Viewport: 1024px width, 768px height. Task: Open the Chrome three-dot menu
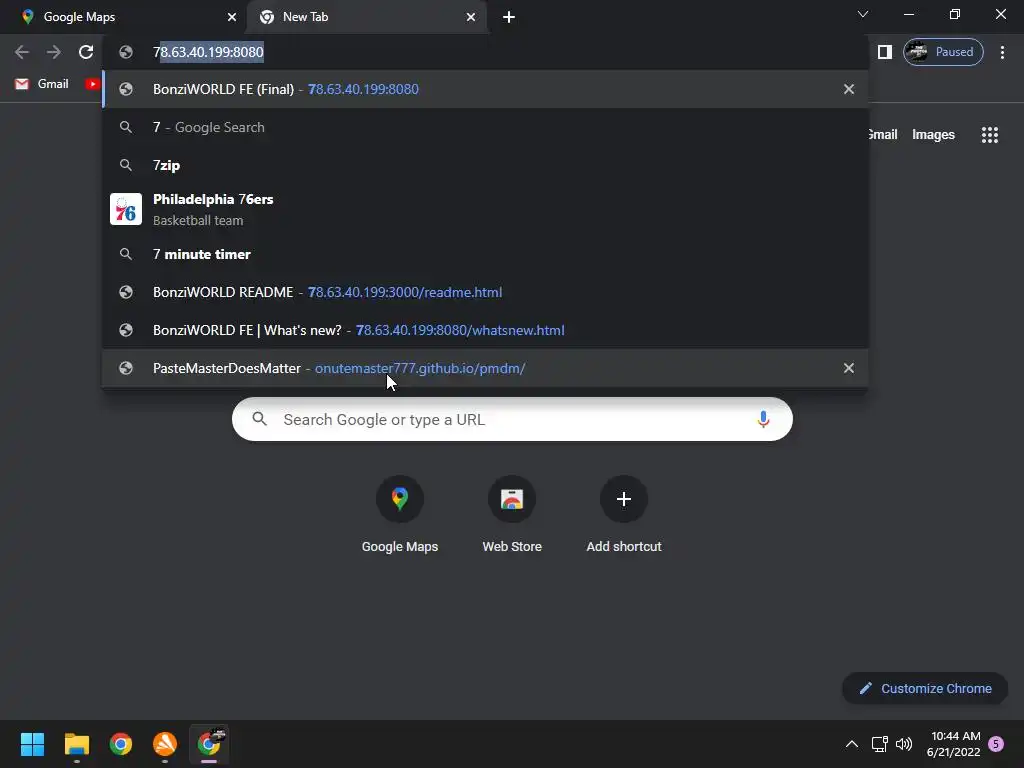click(1002, 52)
